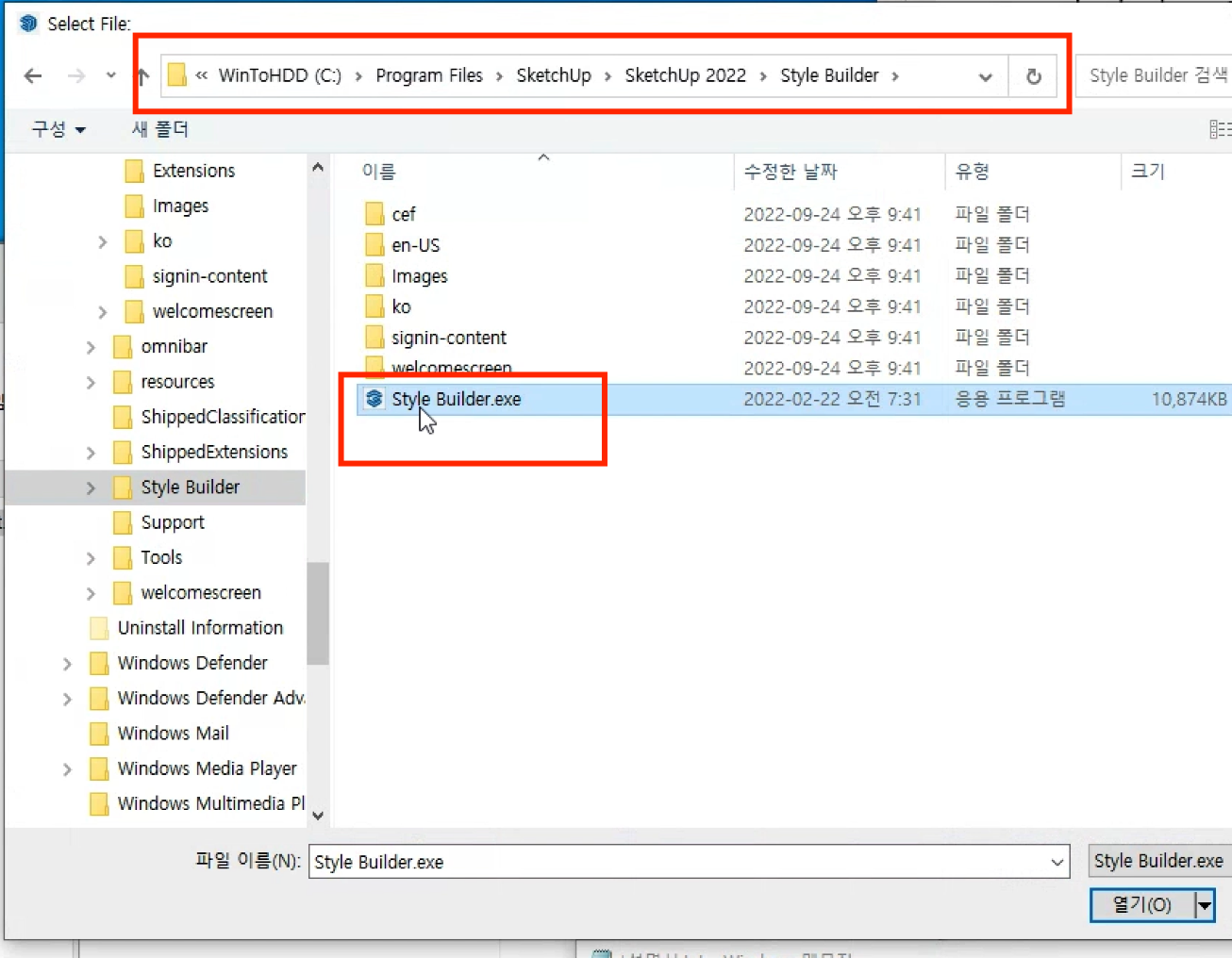Select Style Builder.exe file name

[x=457, y=399]
